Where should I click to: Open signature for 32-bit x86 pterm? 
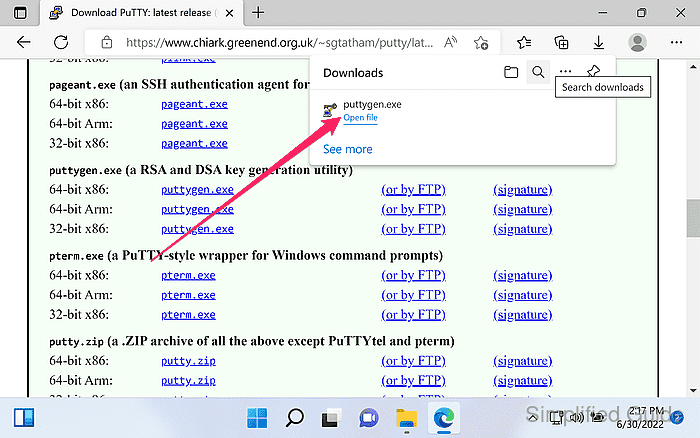click(x=523, y=315)
